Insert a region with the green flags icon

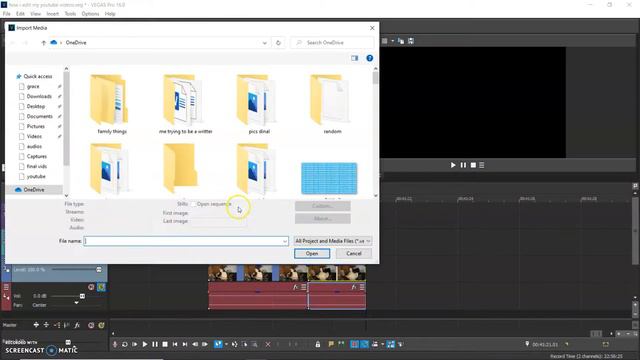(x=341, y=344)
